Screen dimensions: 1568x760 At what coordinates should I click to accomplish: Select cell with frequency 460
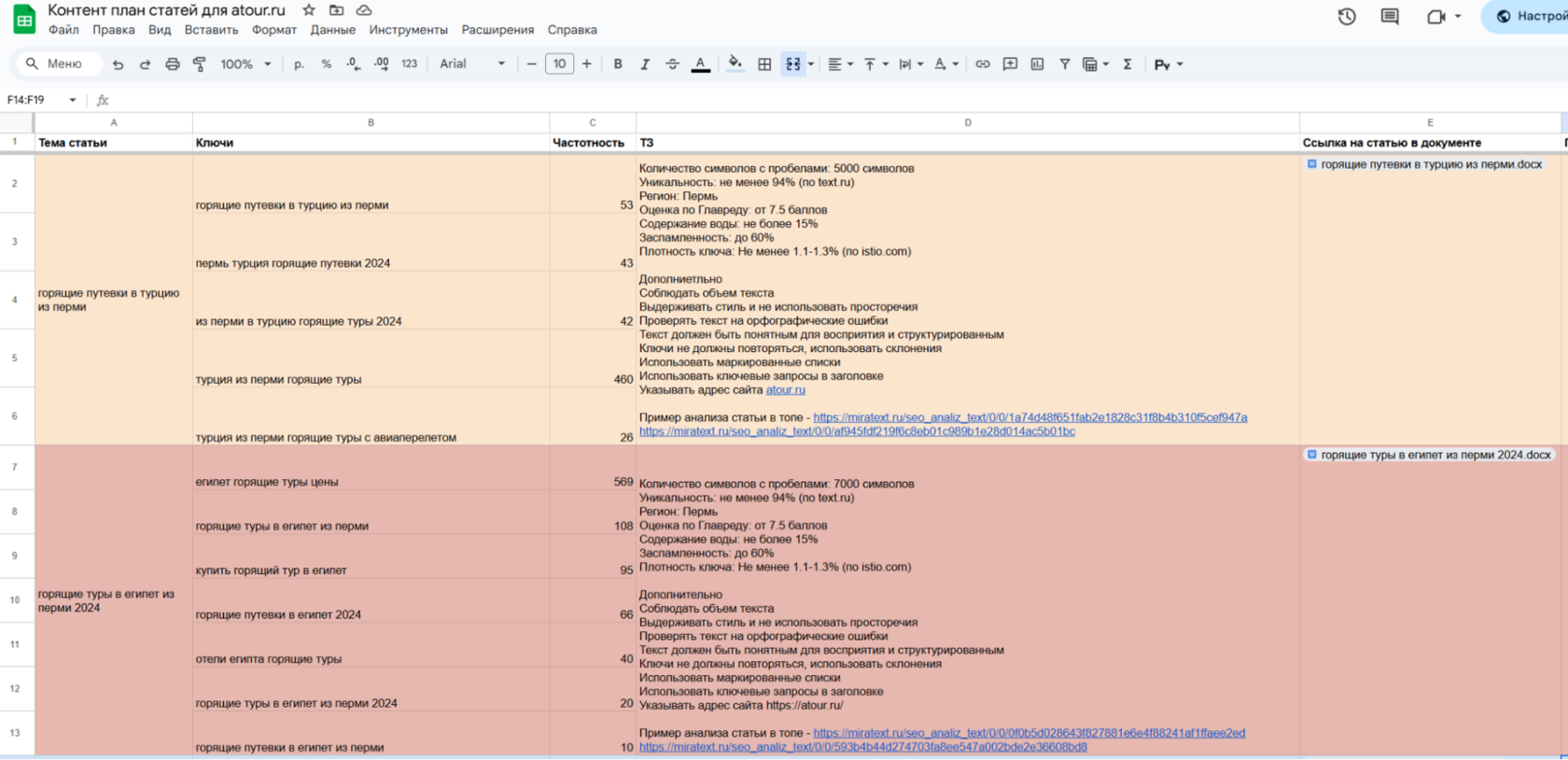tap(593, 359)
